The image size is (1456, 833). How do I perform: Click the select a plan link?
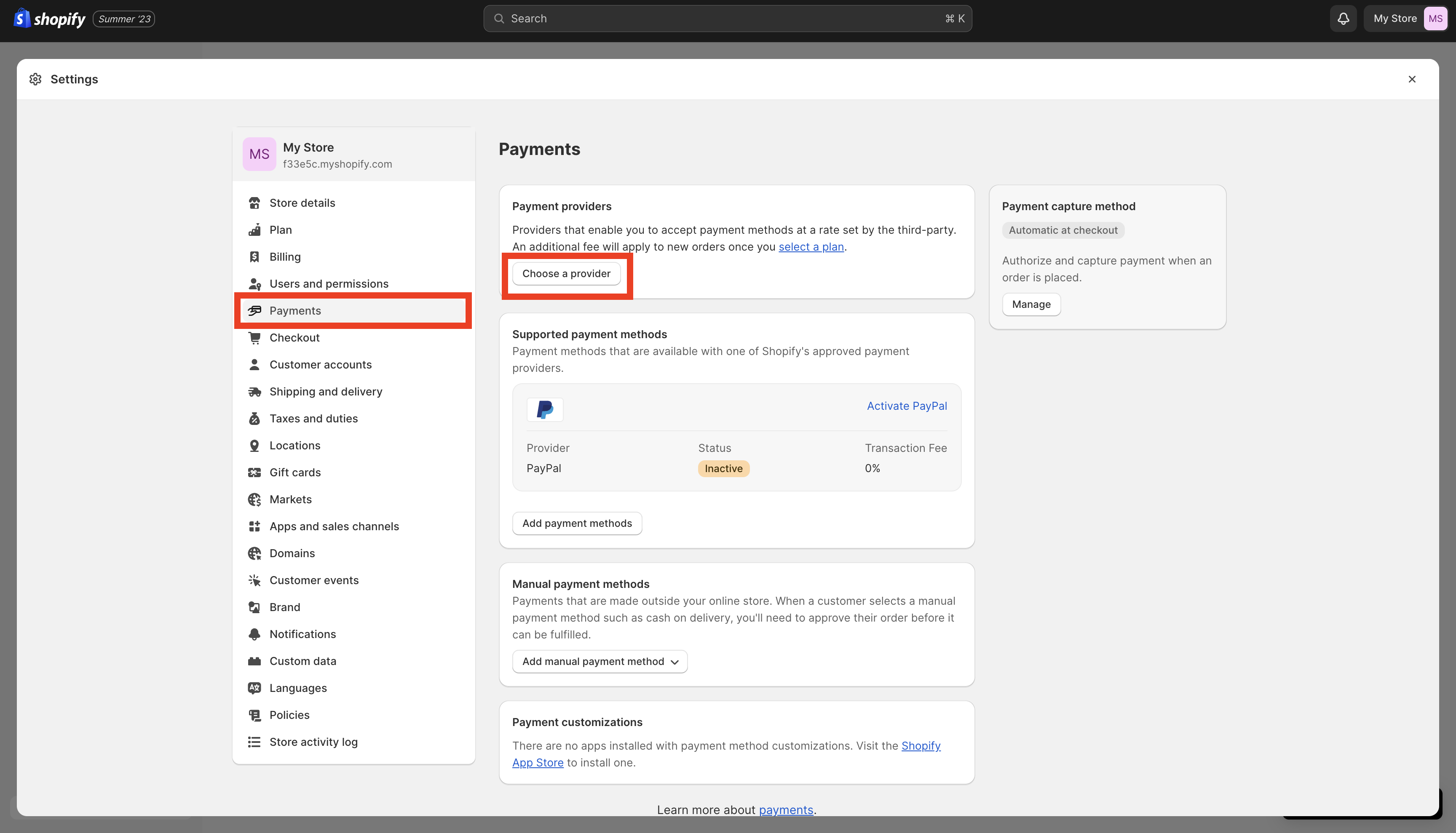point(811,247)
